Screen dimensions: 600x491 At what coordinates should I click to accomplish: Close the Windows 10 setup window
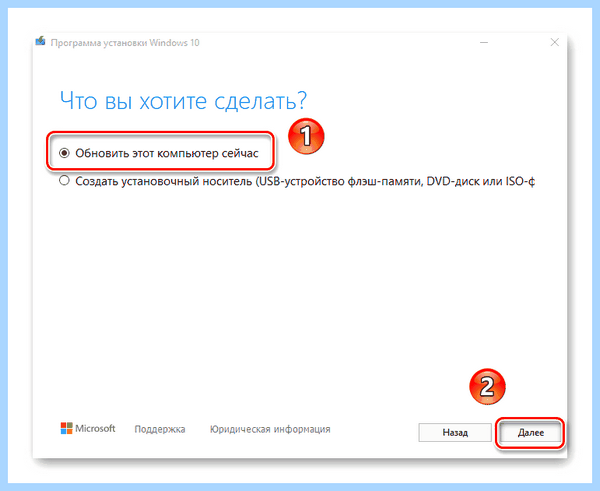click(x=554, y=42)
